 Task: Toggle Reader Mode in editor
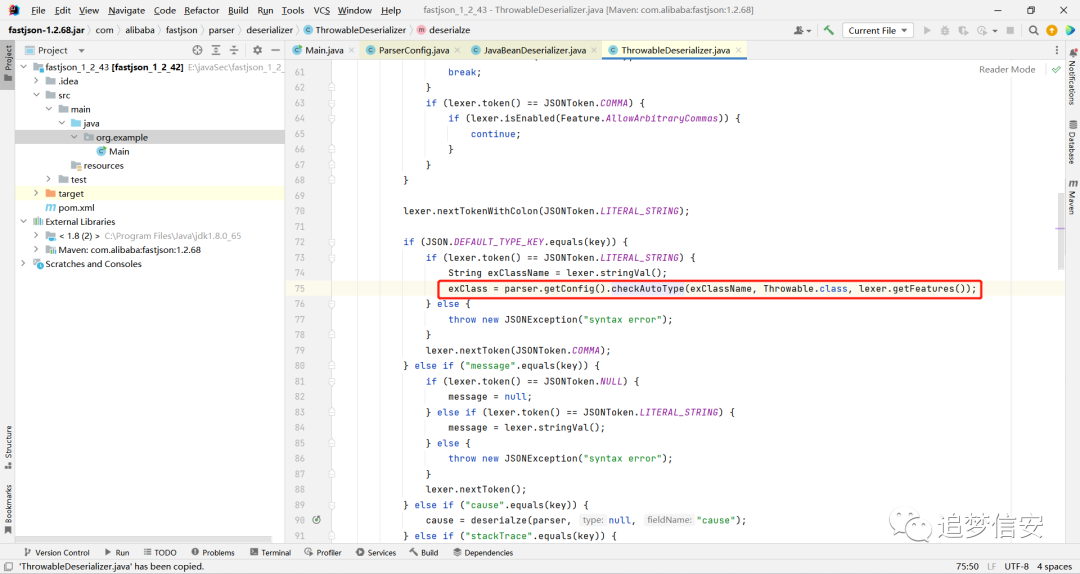click(x=1007, y=70)
